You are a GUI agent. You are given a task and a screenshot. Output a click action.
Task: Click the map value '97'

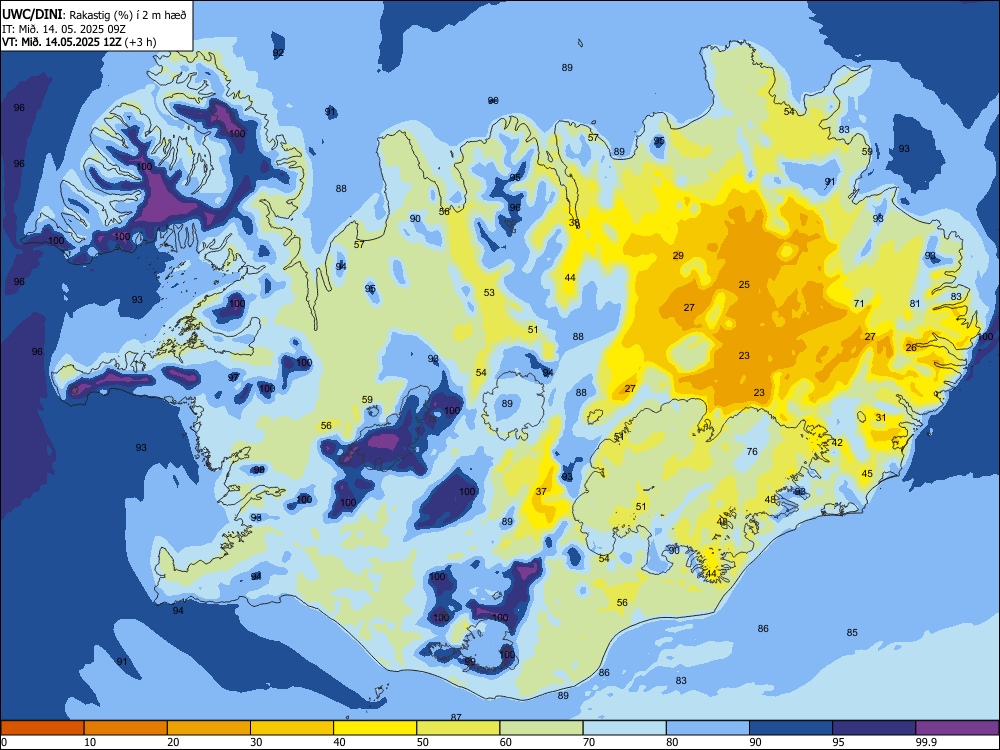coord(233,377)
